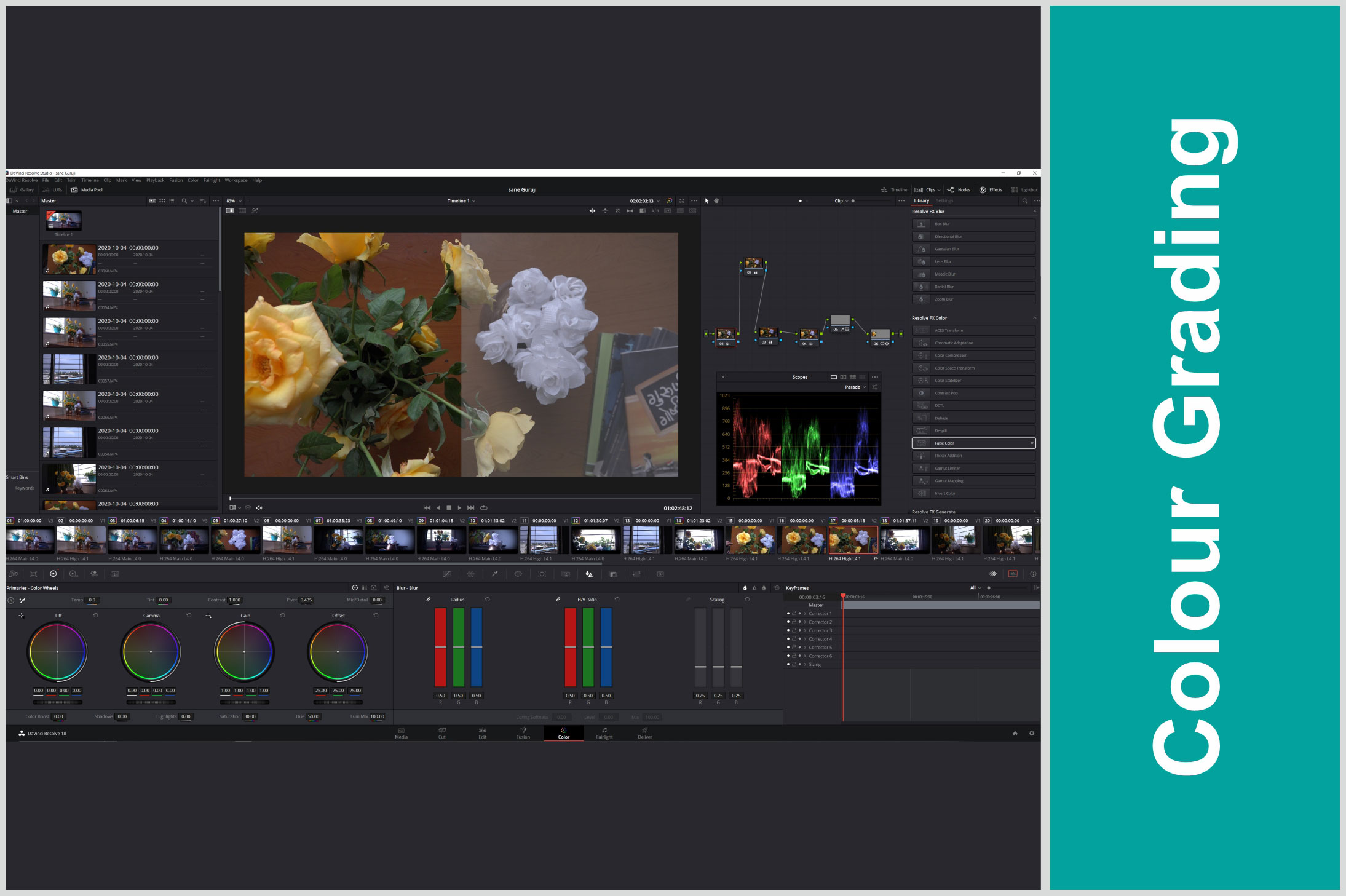Image resolution: width=1346 pixels, height=896 pixels.
Task: Click the red Radius slider handle
Action: point(440,647)
